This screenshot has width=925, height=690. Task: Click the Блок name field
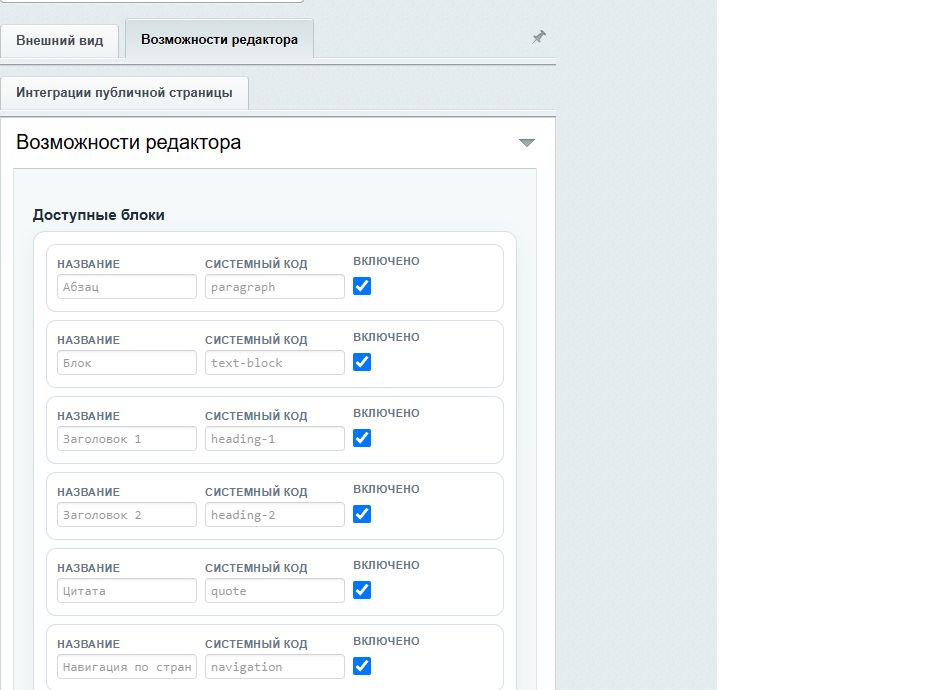tap(127, 363)
